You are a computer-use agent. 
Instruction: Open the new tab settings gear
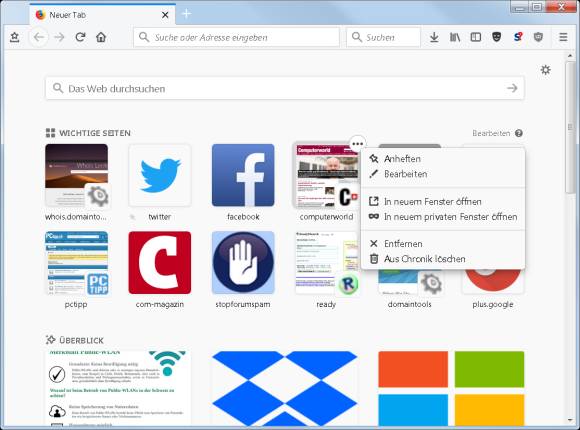[x=546, y=70]
